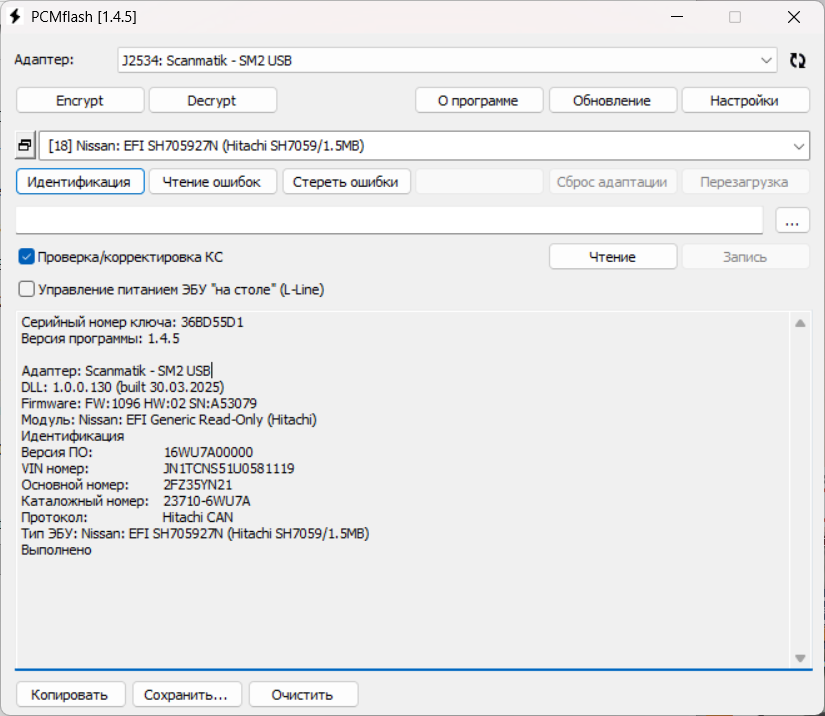Expand the Адаптер dropdown list

click(766, 60)
